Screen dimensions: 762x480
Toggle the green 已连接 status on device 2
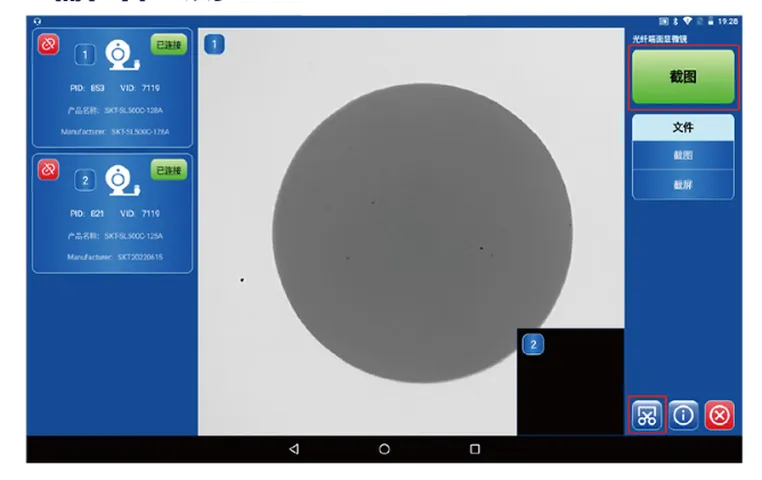click(x=169, y=171)
